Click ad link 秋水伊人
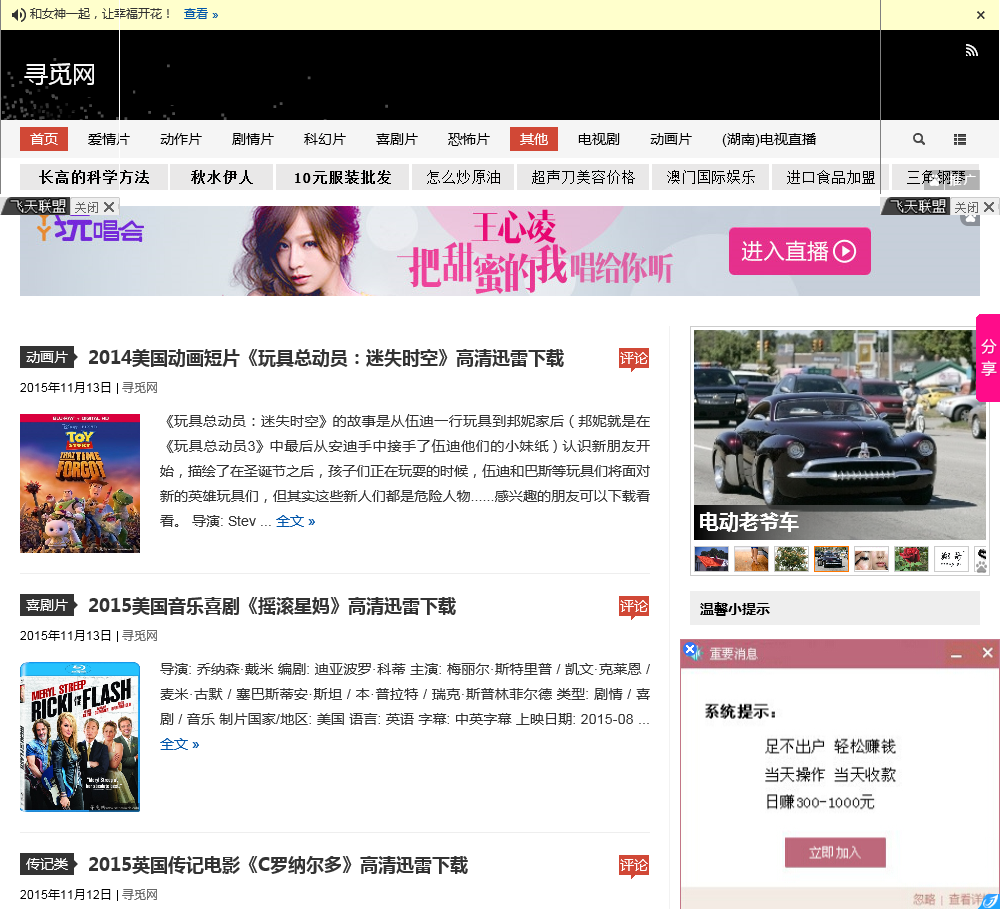Image resolution: width=1000 pixels, height=909 pixels. pyautogui.click(x=222, y=177)
